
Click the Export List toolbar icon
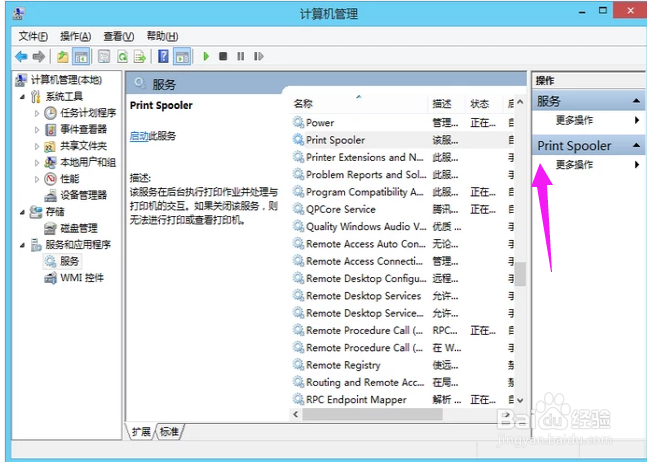tap(140, 57)
